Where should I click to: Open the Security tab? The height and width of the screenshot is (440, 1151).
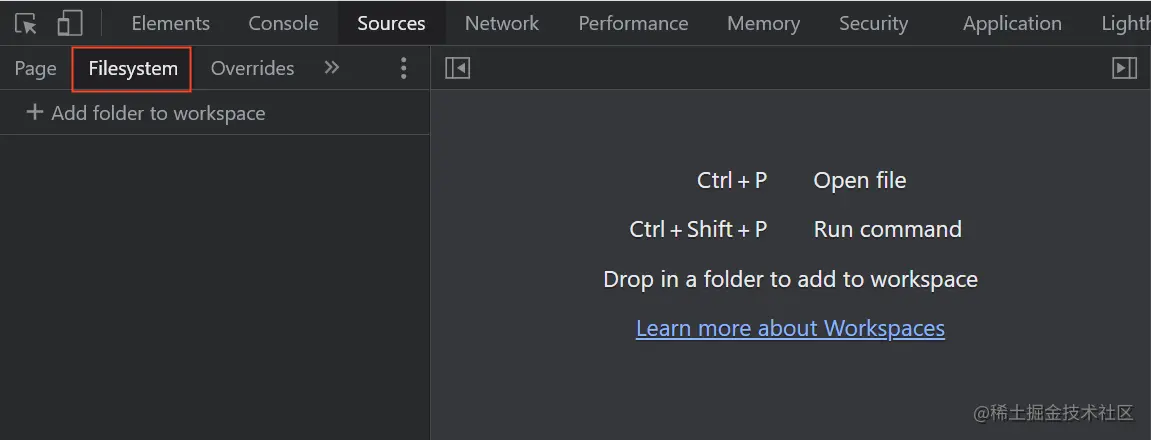tap(873, 23)
